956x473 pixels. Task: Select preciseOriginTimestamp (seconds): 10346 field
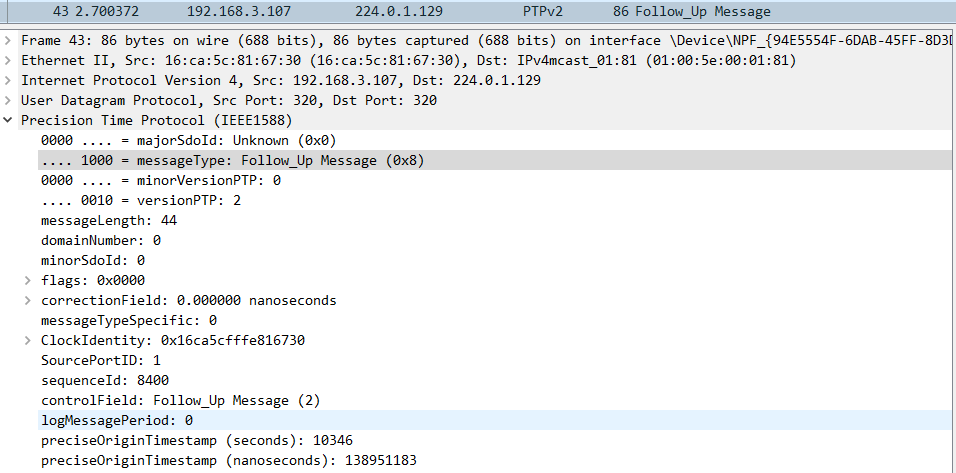tap(494, 441)
